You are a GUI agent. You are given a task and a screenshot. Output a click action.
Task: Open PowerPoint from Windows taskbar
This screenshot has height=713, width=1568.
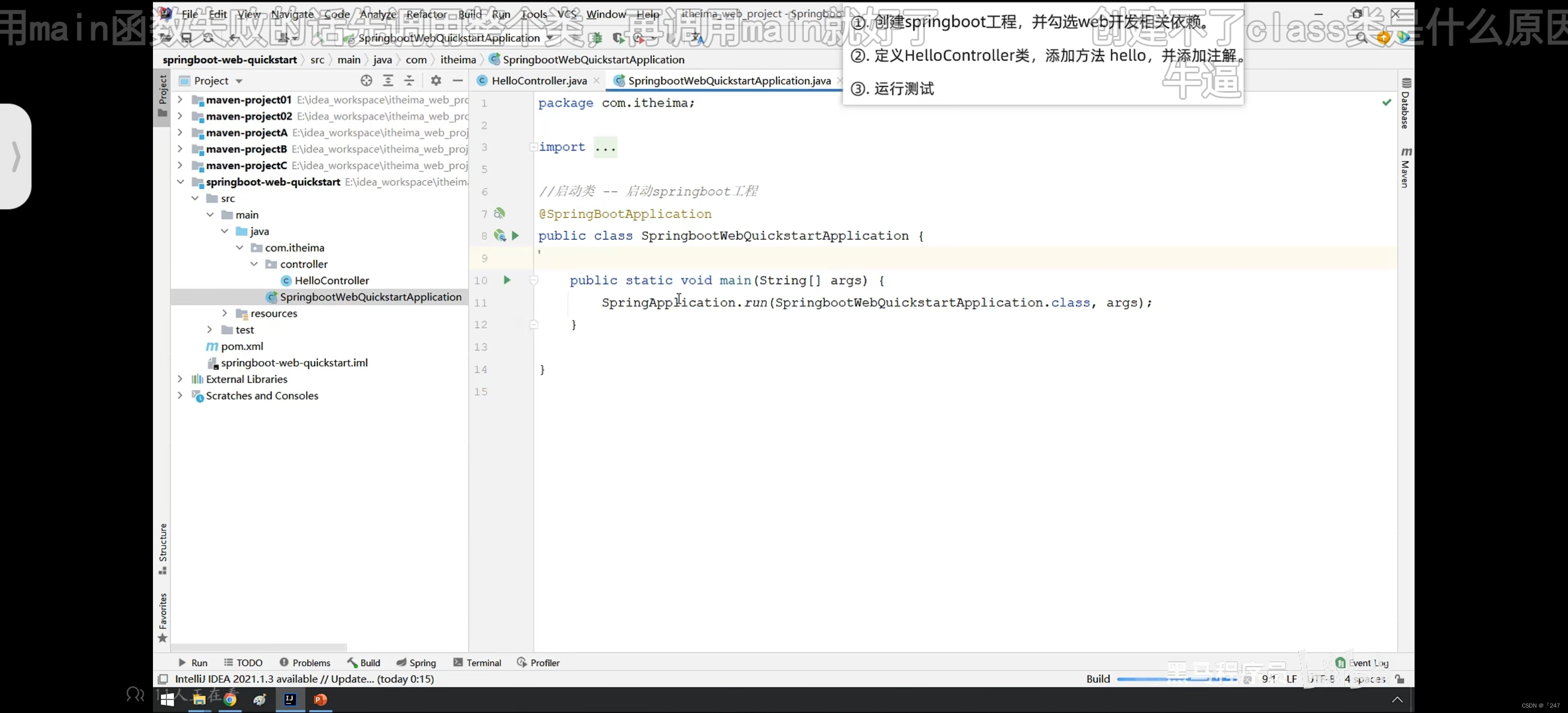[320, 700]
